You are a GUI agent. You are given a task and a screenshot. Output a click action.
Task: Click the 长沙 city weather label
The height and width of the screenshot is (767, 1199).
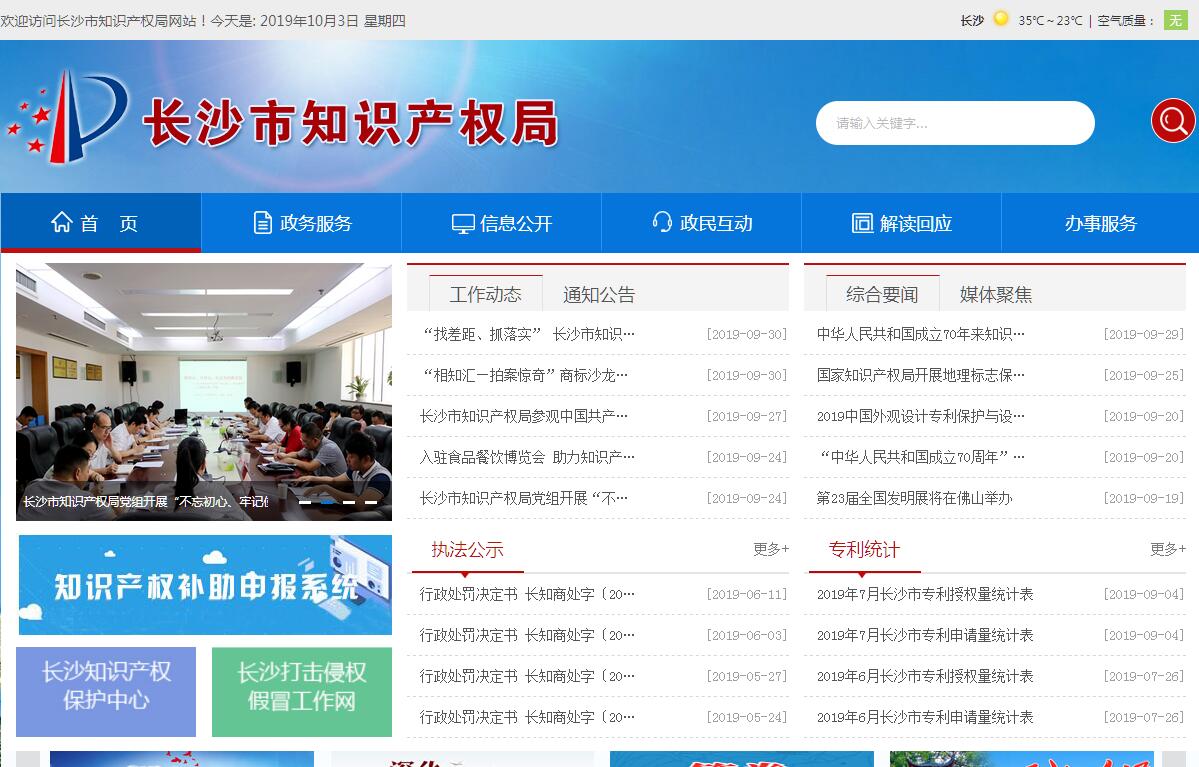tap(972, 21)
